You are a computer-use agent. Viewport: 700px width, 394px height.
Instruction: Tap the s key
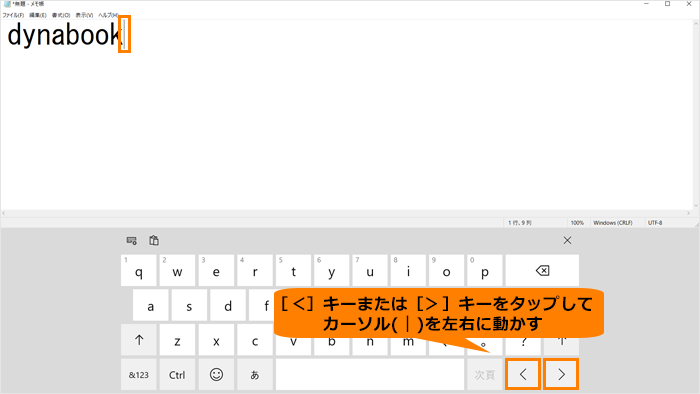click(189, 305)
